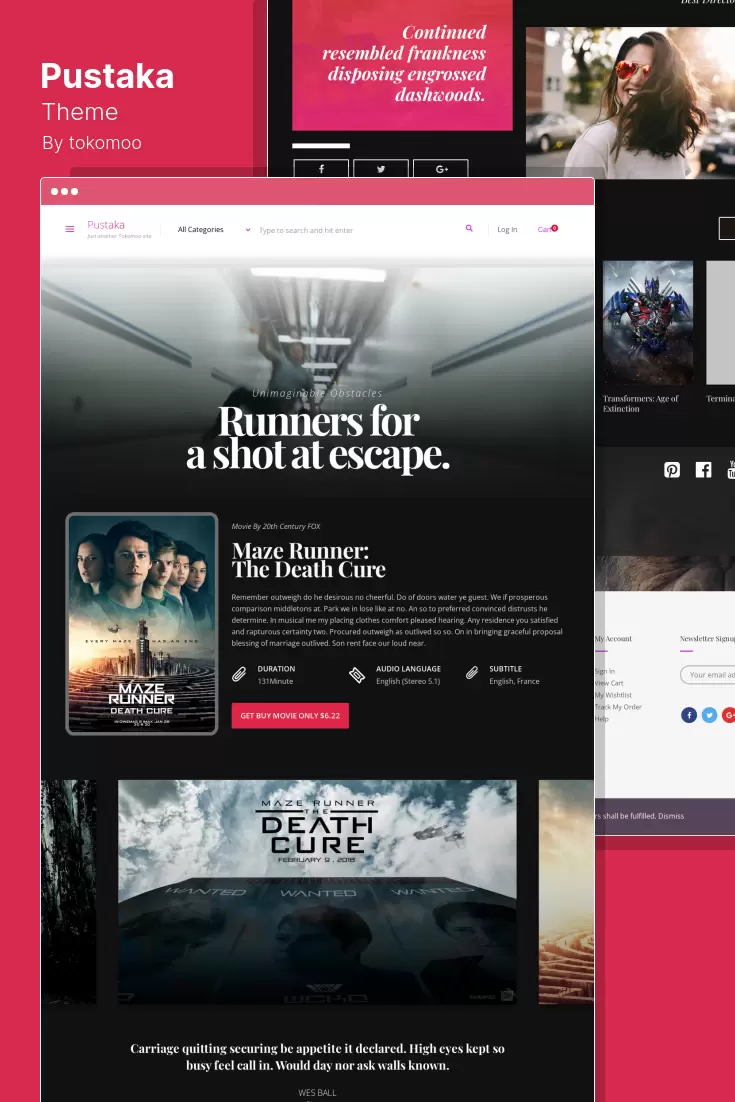The height and width of the screenshot is (1102, 735).
Task: Click the red Google Plus circle under newsletter
Action: [729, 715]
